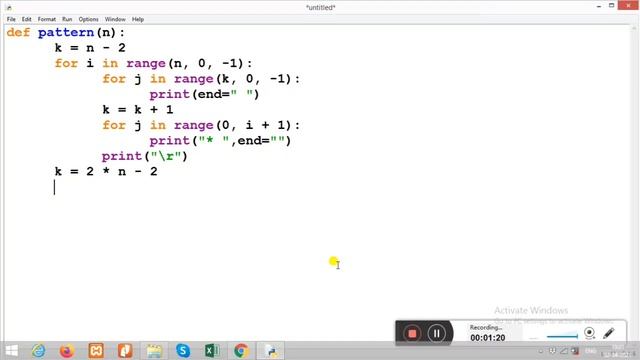640x360 pixels.
Task: Open the Window menu
Action: [x=115, y=19]
